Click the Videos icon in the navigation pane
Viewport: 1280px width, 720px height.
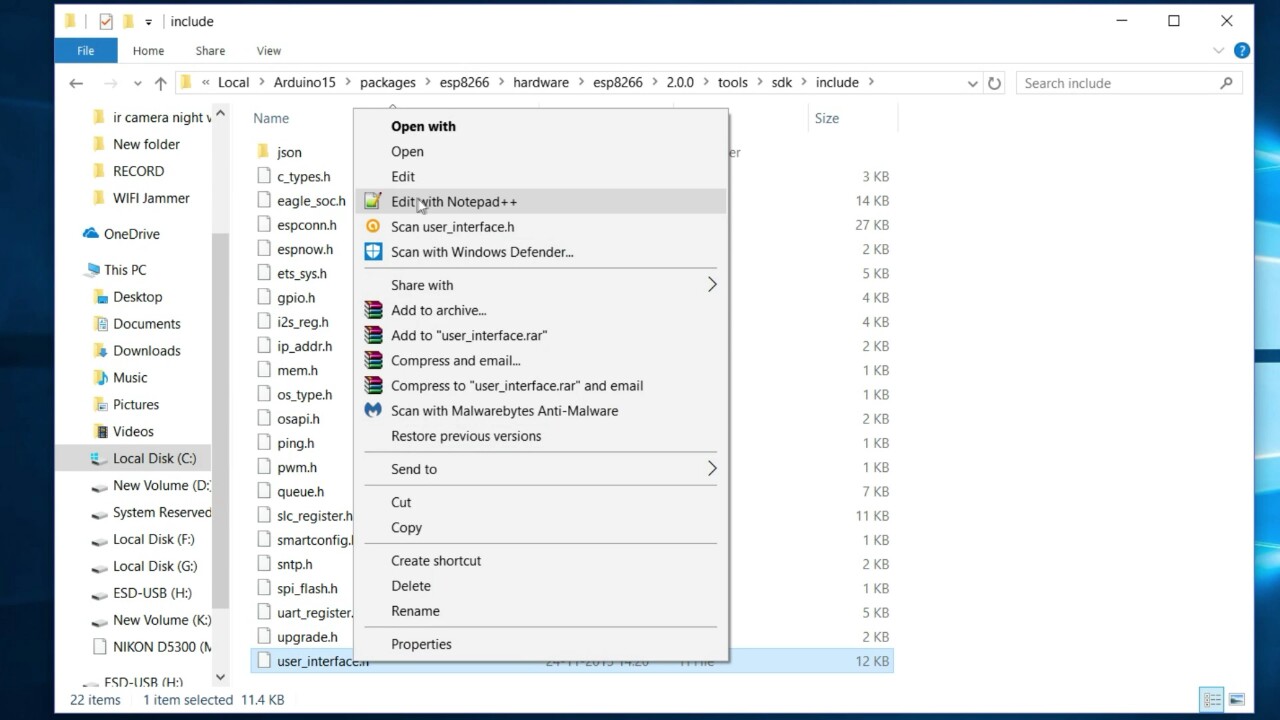coord(100,432)
